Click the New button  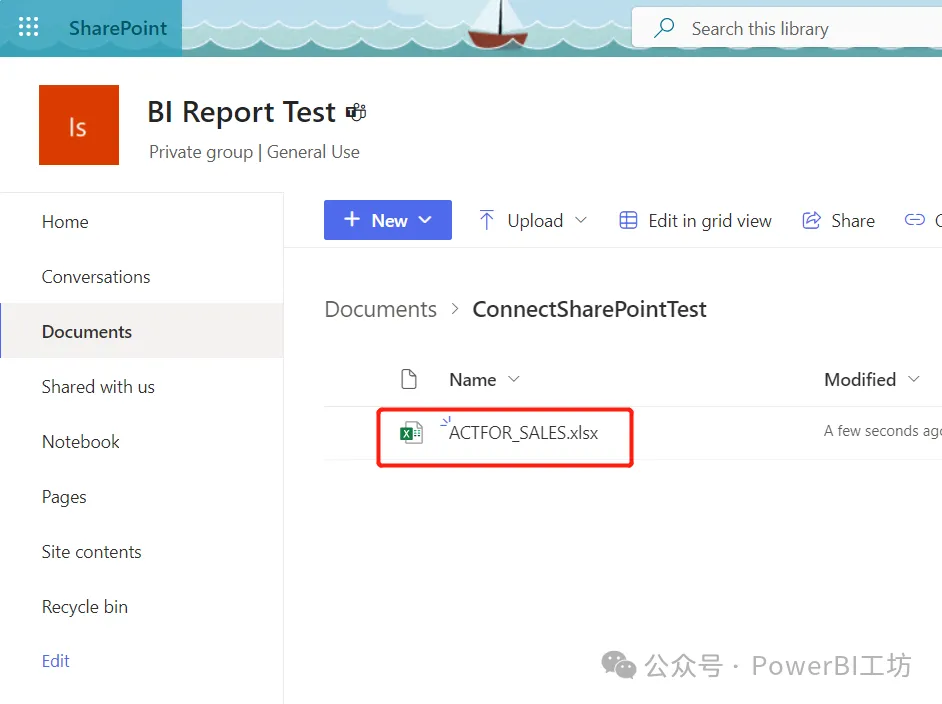(x=387, y=220)
